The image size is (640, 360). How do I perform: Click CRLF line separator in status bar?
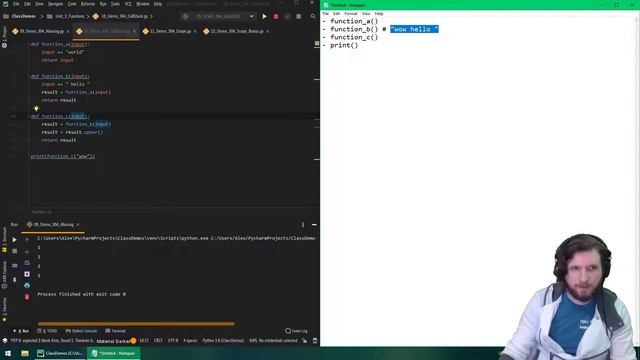pyautogui.click(x=158, y=340)
